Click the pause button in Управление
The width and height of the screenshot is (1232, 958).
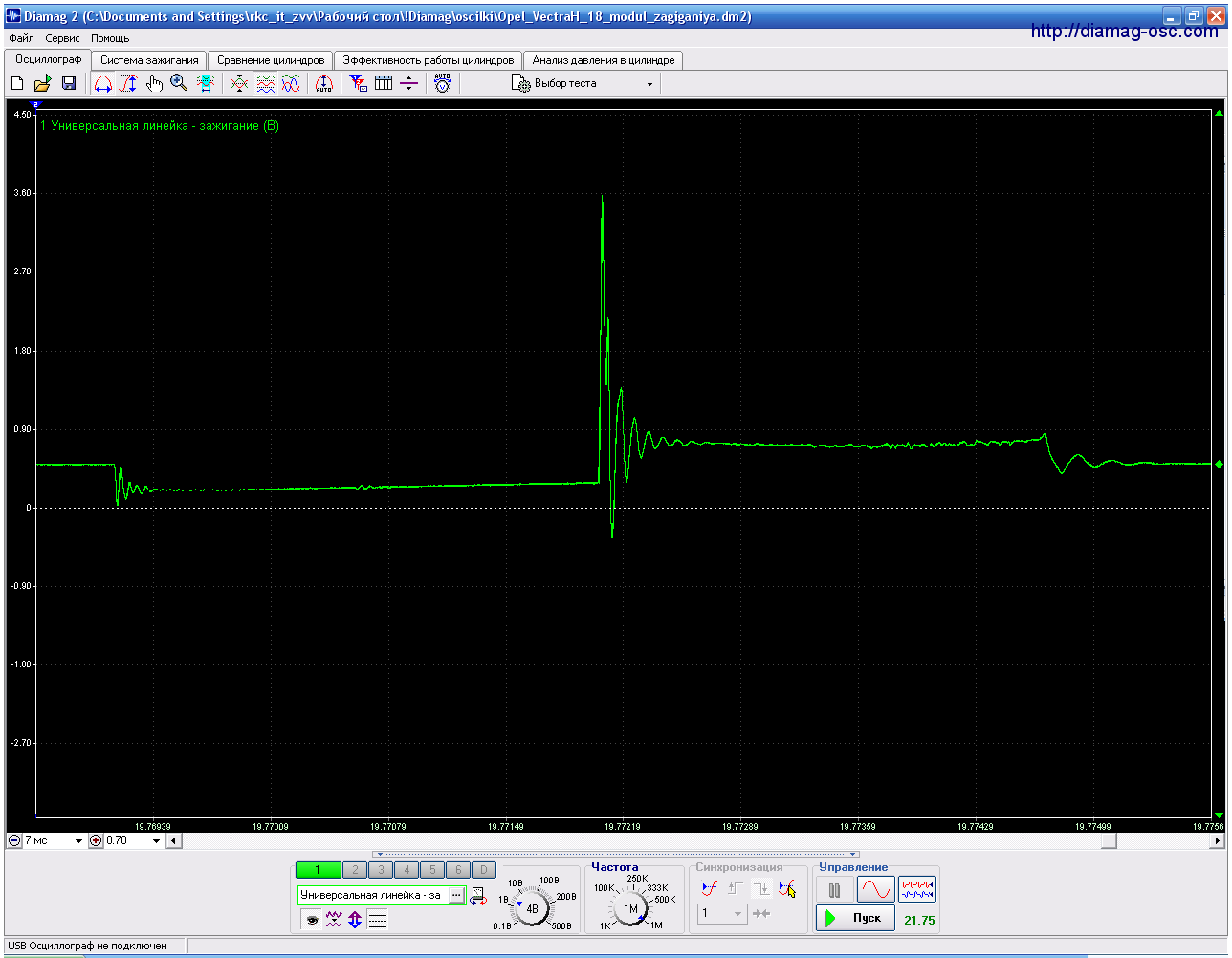click(835, 889)
